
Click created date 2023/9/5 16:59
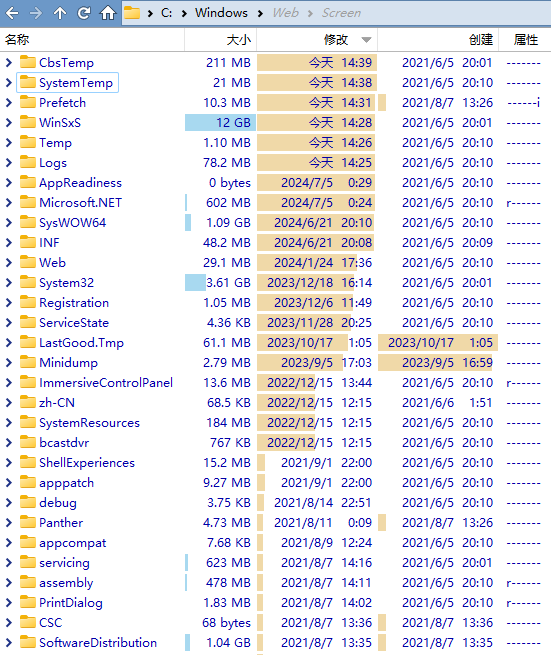coord(447,363)
